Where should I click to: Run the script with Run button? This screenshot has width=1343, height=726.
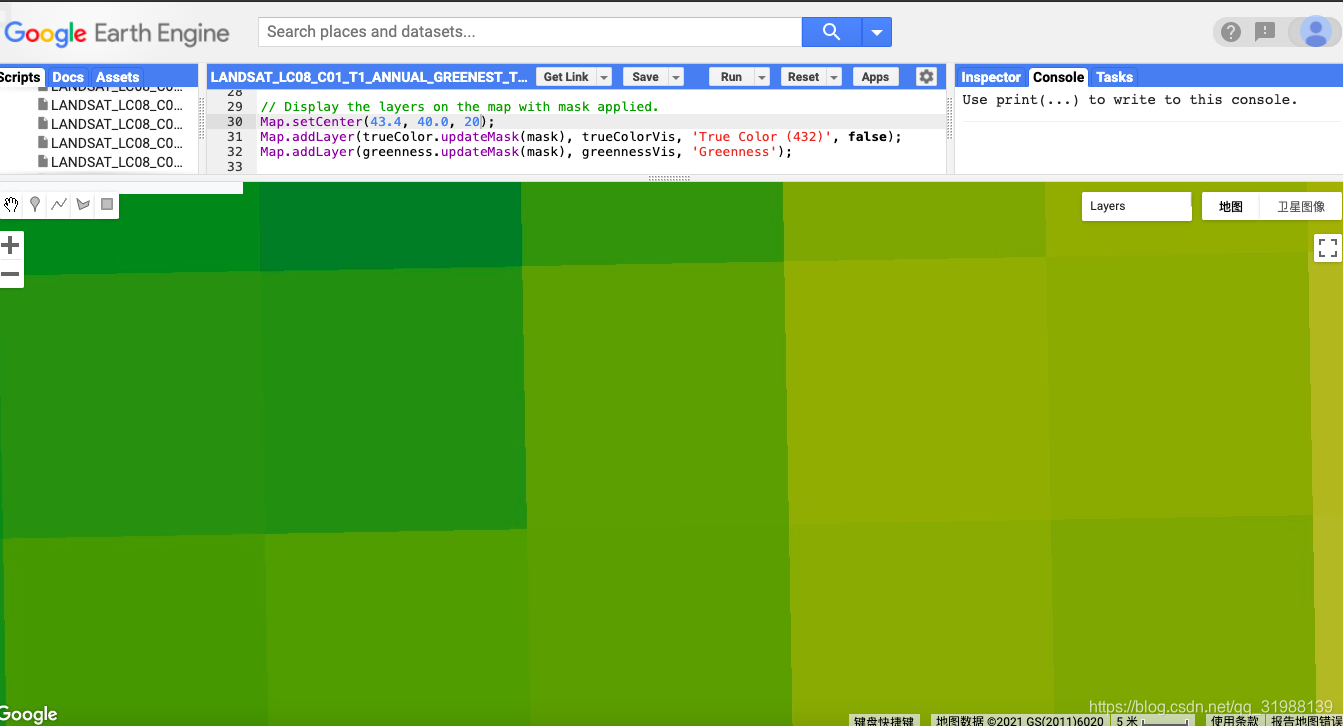click(x=732, y=77)
